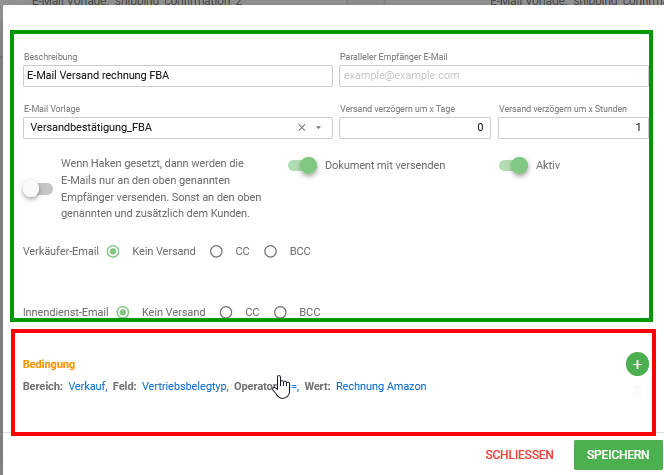This screenshot has width=664, height=475.
Task: Click the SPEICHERN button
Action: point(618,455)
